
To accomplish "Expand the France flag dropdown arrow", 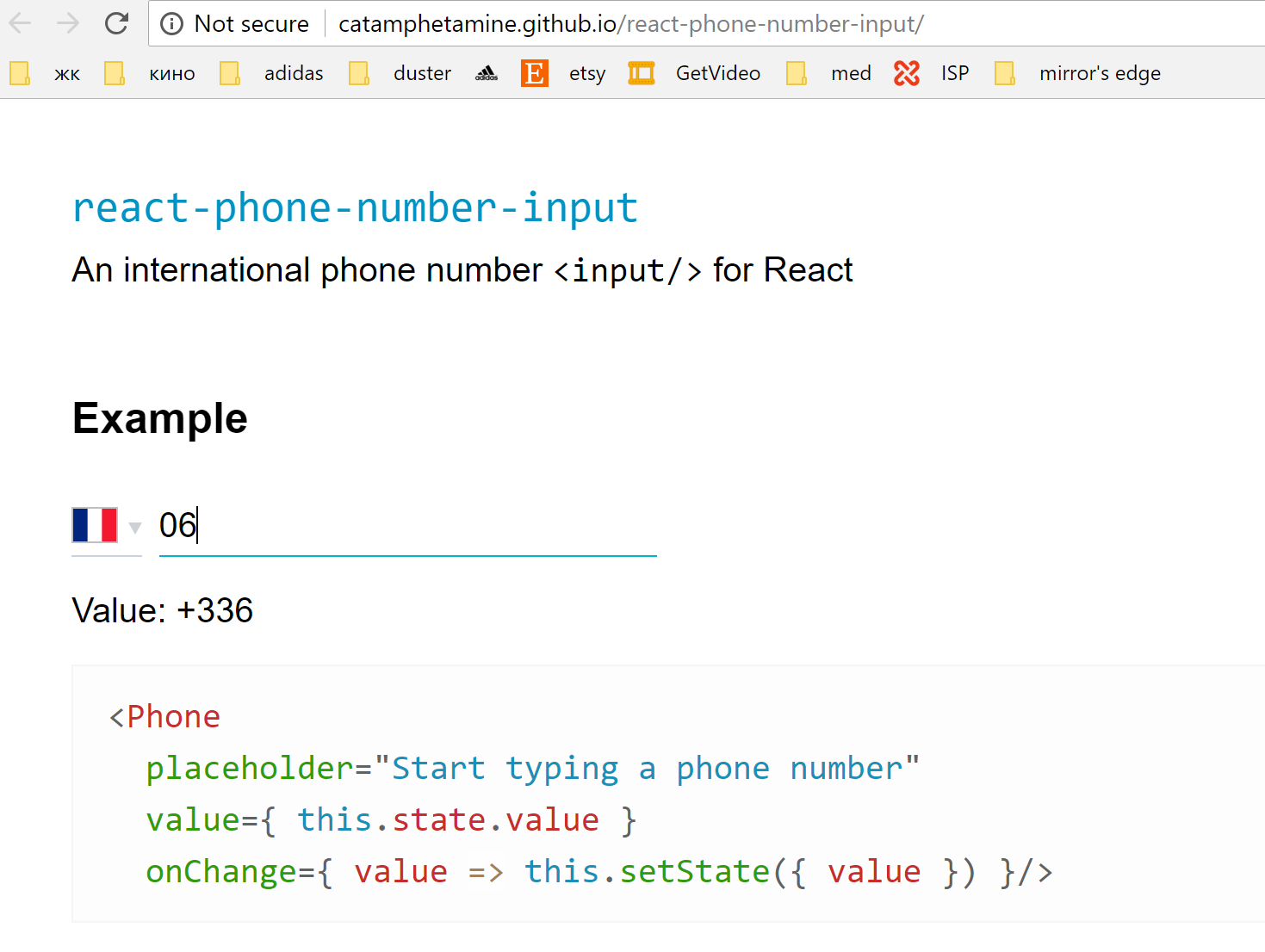I will point(135,527).
